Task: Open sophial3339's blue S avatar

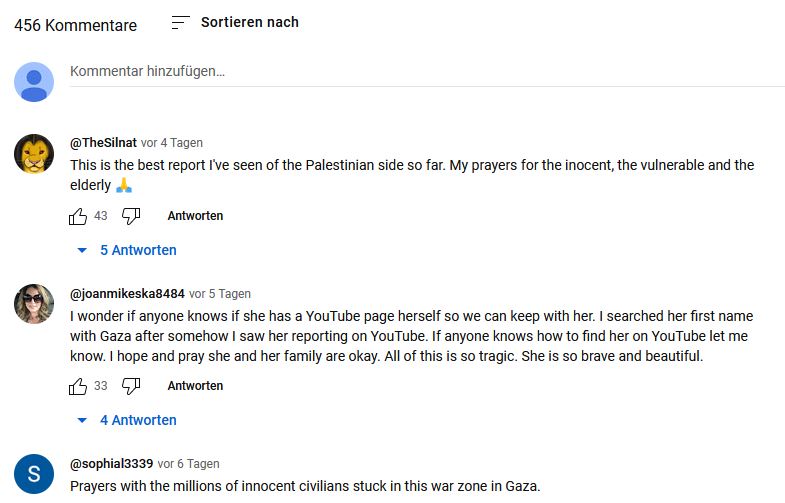Action: 34,474
